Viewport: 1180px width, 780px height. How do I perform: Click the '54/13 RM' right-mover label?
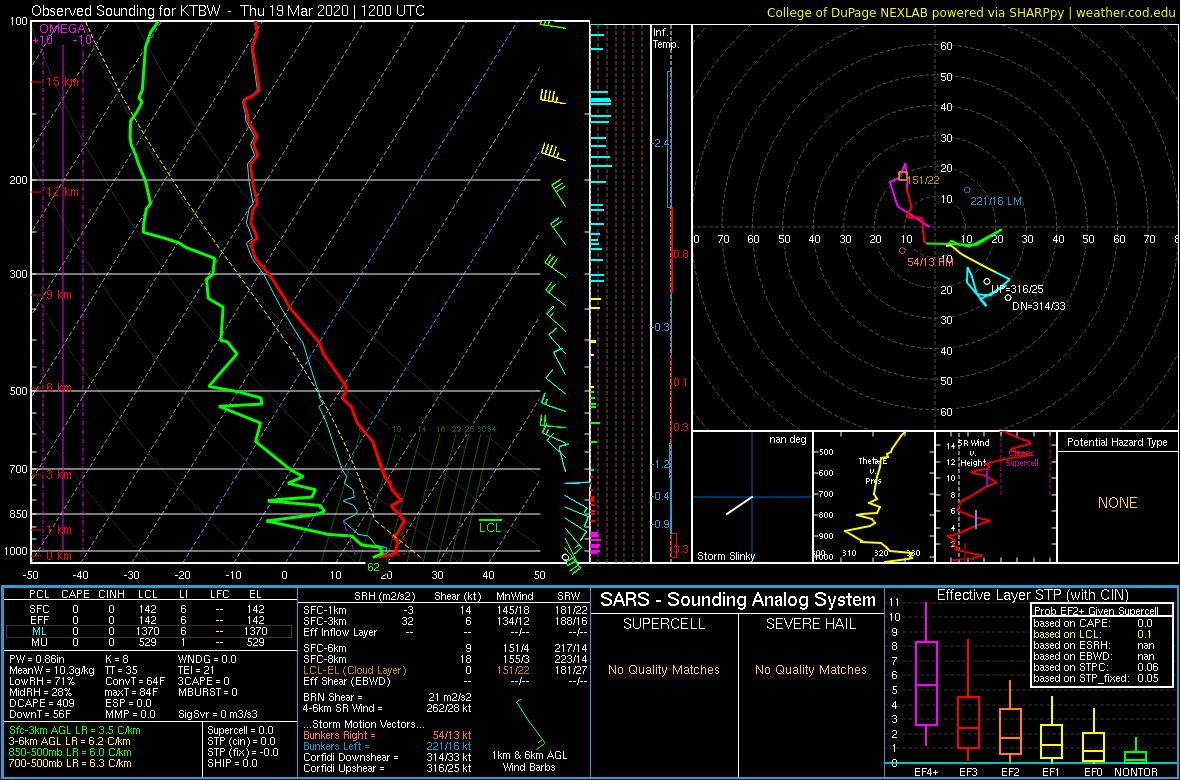(930, 261)
